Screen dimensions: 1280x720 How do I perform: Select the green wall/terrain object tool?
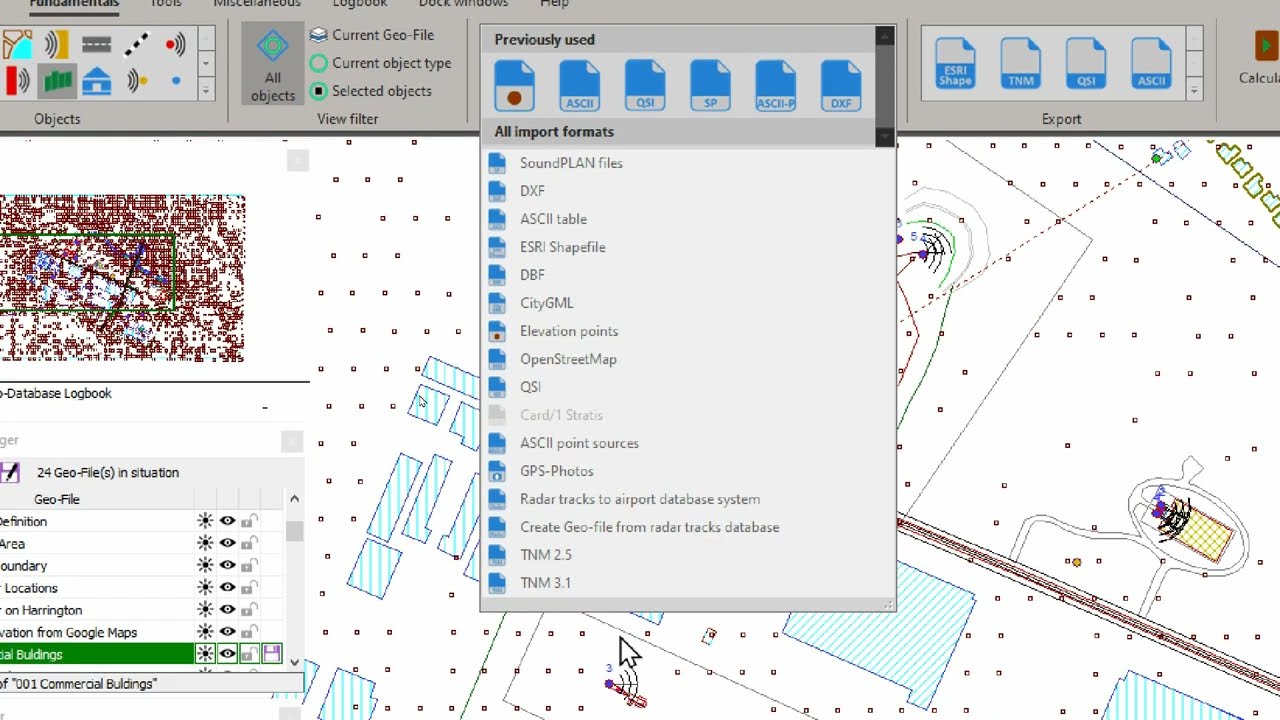(x=56, y=81)
